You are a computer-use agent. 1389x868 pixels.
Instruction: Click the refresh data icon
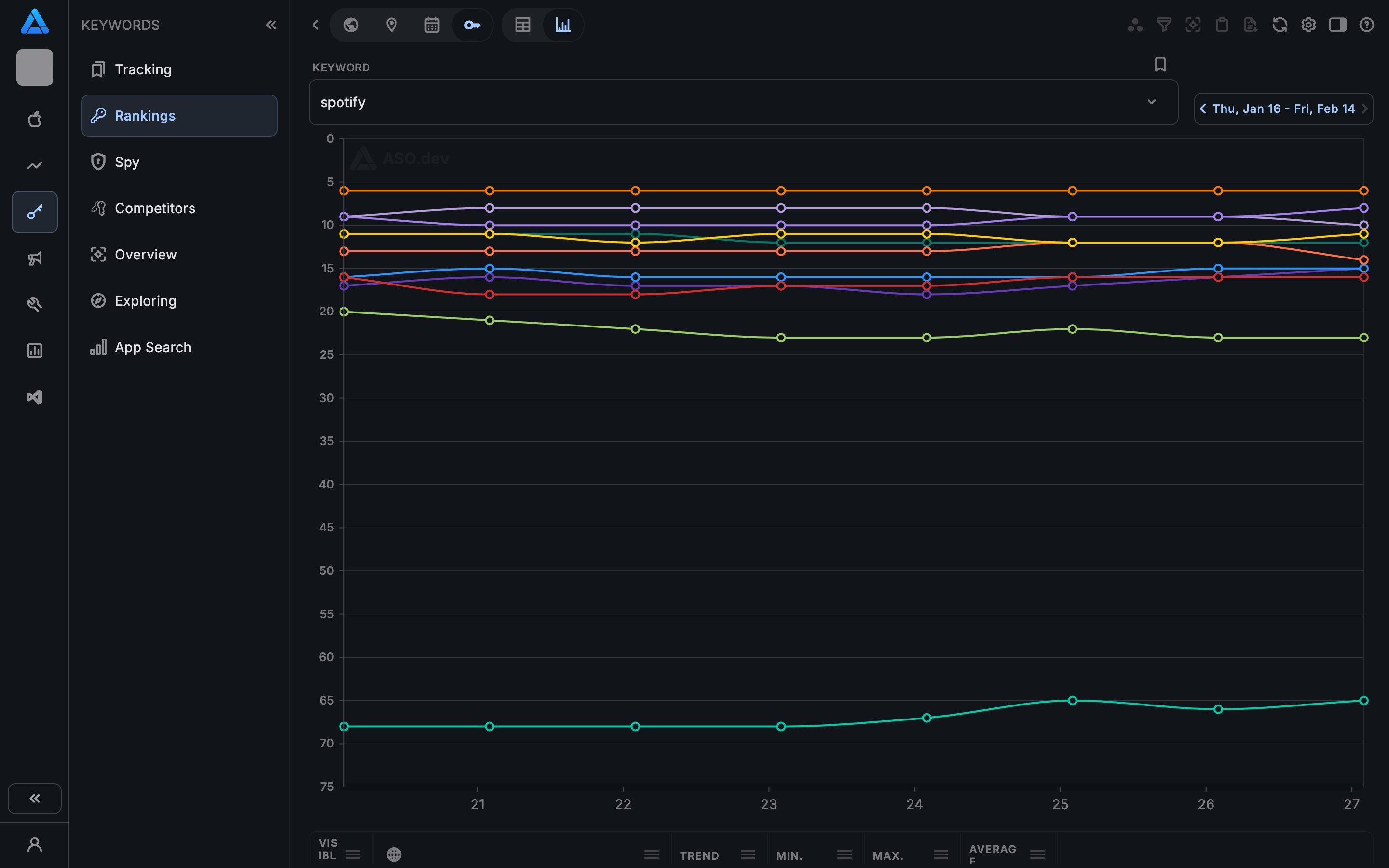(1280, 25)
